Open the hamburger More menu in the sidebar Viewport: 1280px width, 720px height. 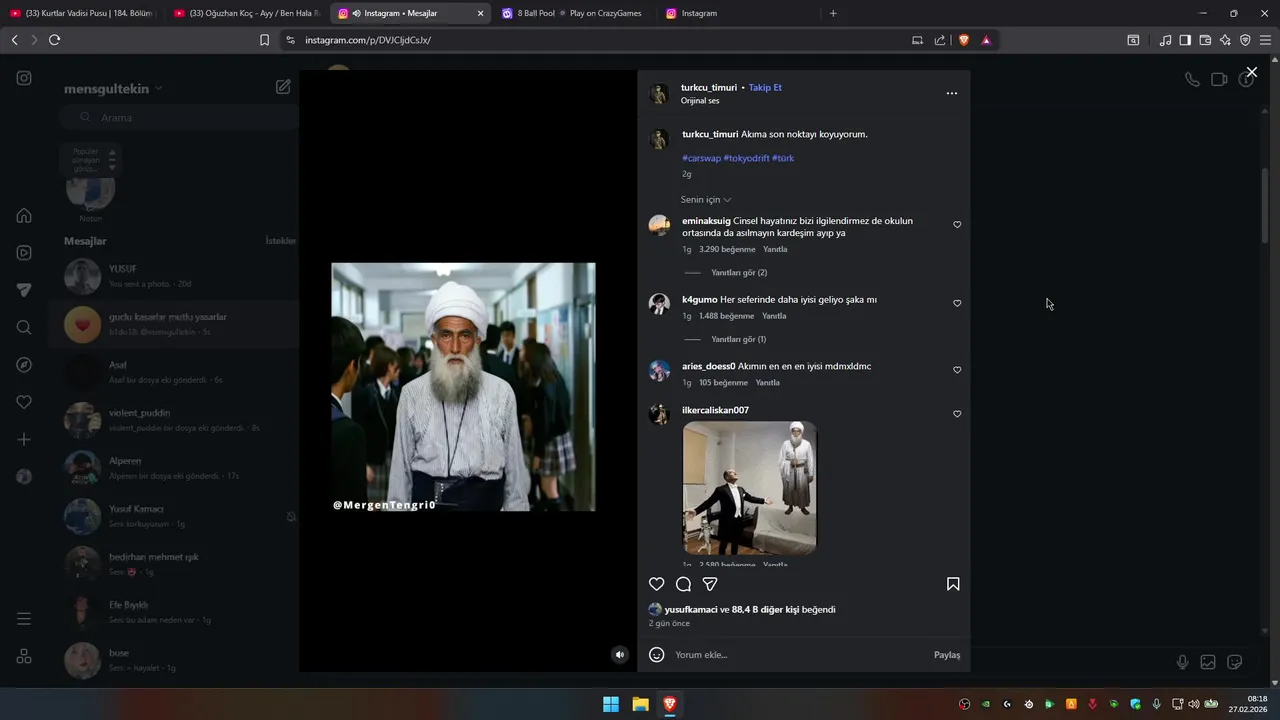(24, 619)
